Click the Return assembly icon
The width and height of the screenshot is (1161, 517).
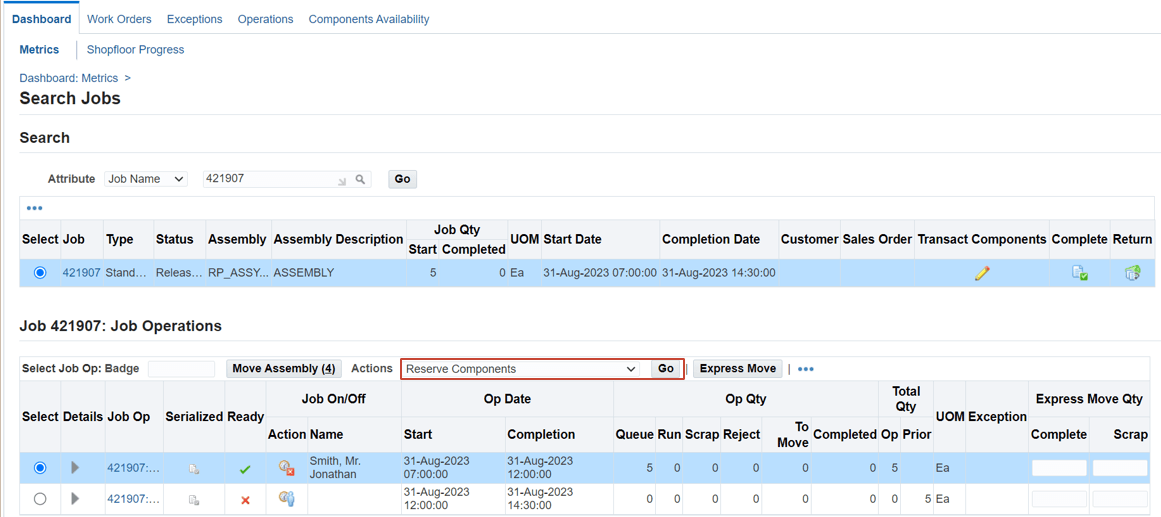point(1132,273)
